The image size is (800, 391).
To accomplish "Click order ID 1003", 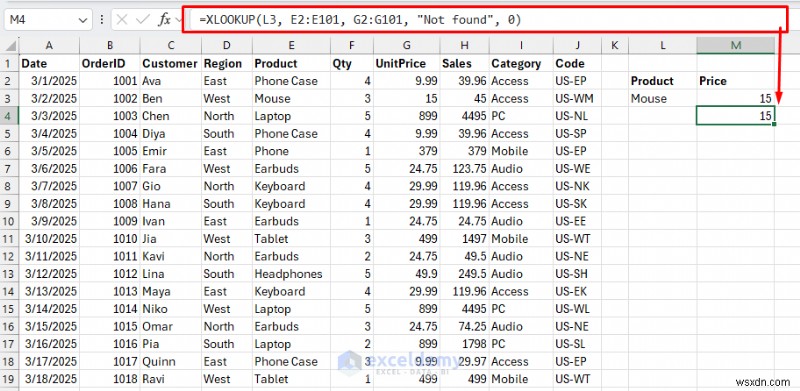I will click(x=110, y=116).
